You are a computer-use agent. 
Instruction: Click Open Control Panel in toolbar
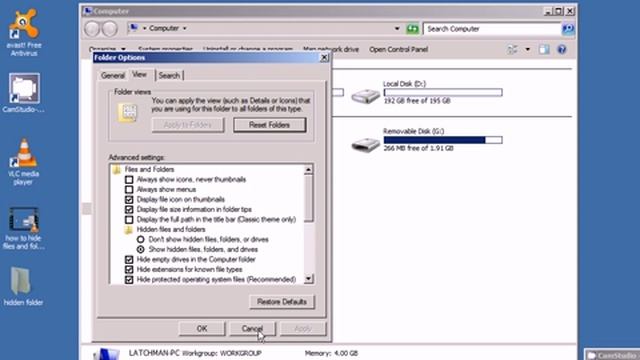click(x=398, y=49)
